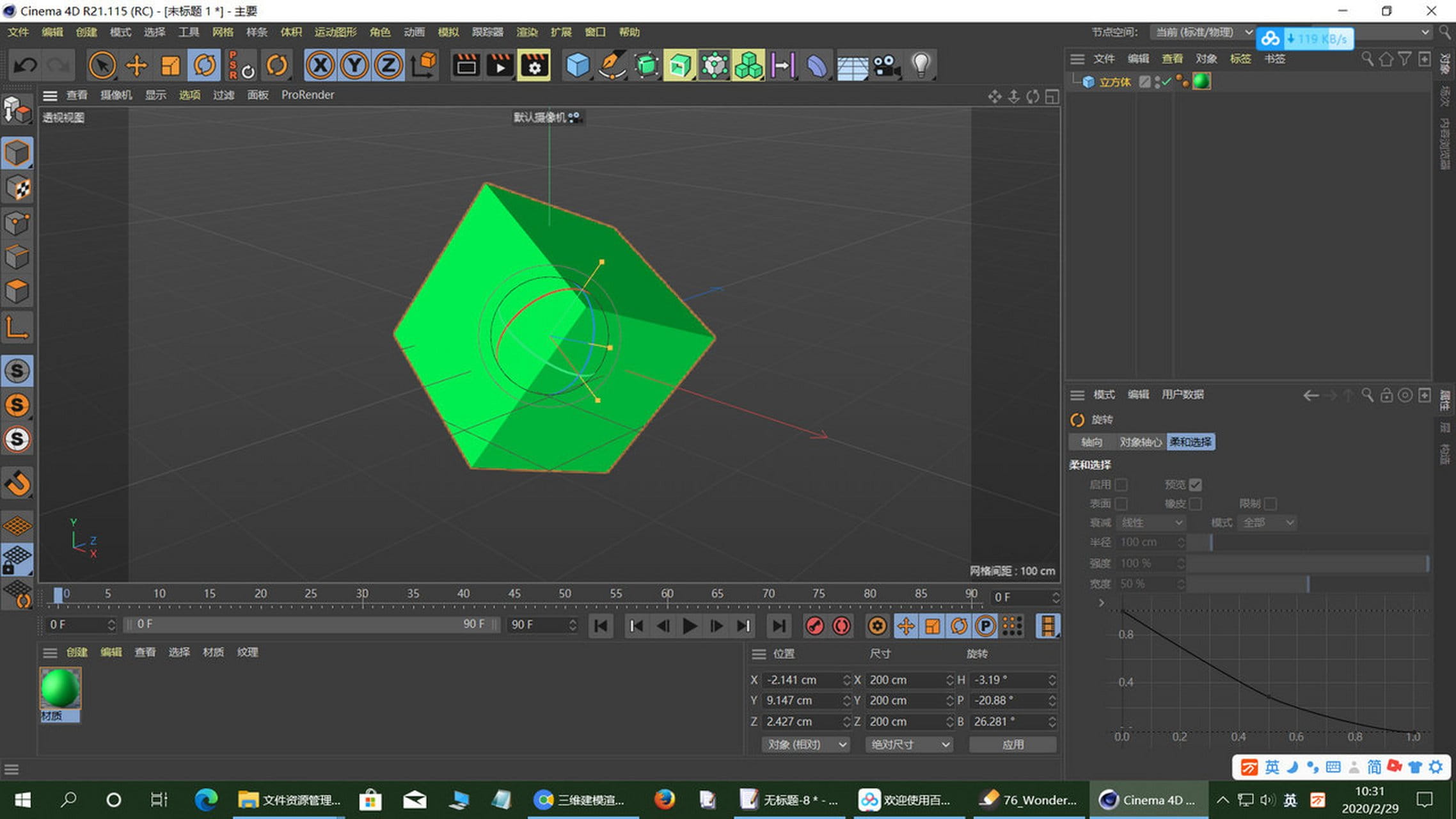Switch to Polygons mode orange cube icon
Image resolution: width=1456 pixels, height=819 pixels.
pos(17,292)
